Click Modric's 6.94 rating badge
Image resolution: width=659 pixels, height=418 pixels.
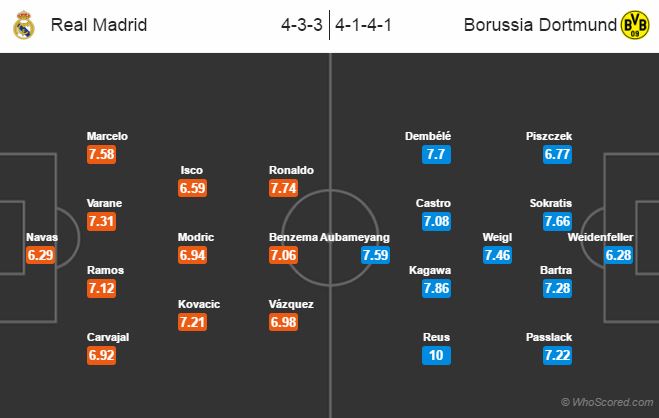pos(192,255)
